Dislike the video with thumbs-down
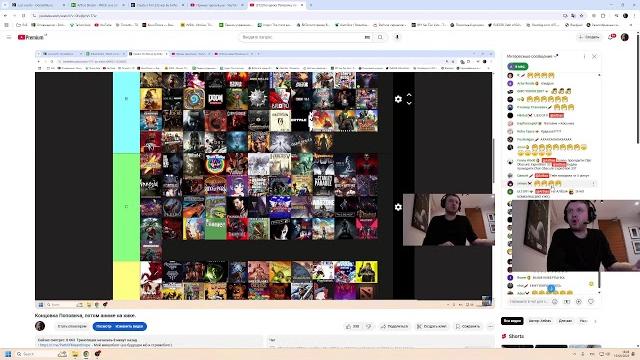The image size is (640, 360). tap(369, 326)
